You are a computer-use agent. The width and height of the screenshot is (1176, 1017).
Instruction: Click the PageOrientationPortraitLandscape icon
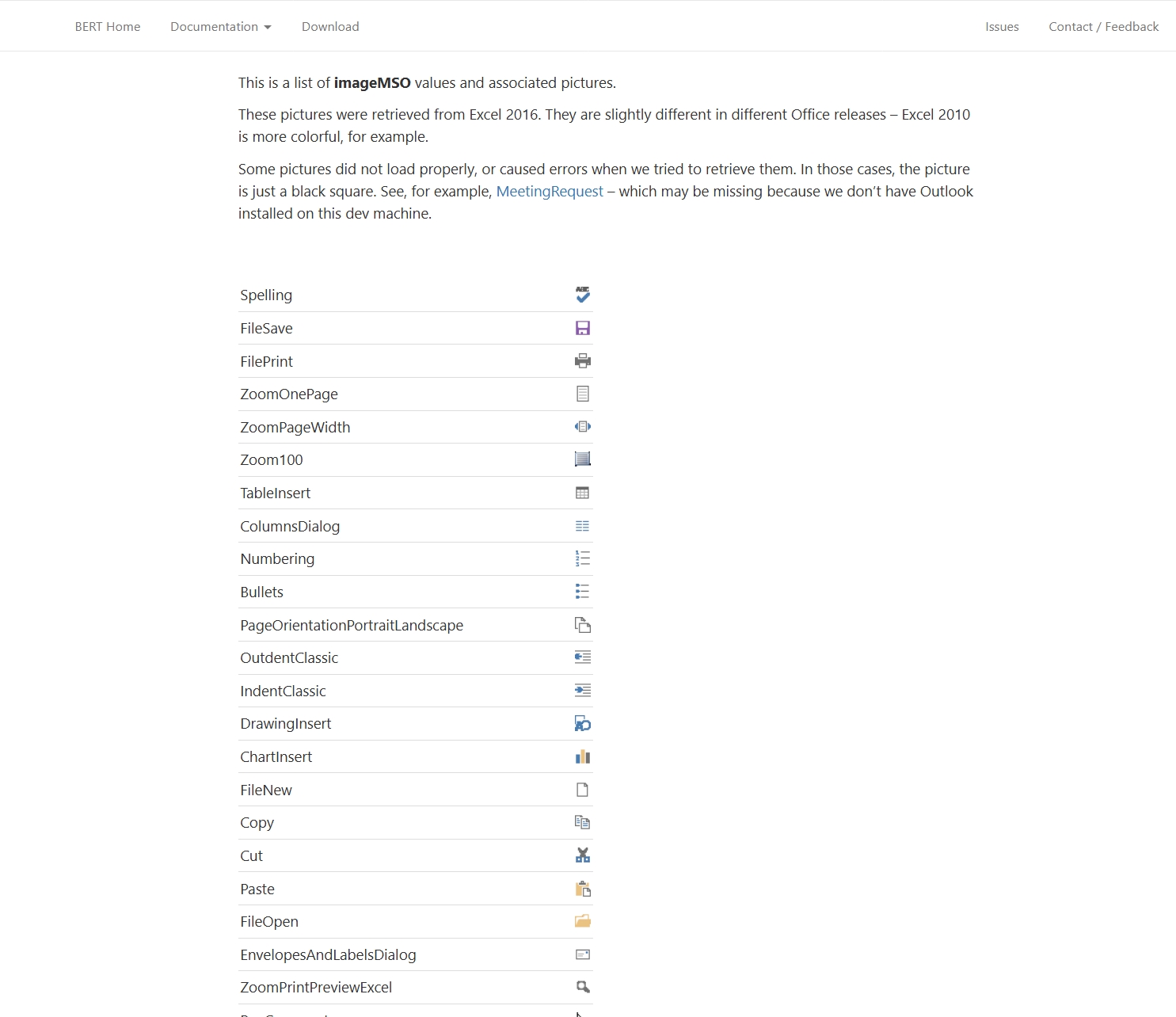(583, 625)
